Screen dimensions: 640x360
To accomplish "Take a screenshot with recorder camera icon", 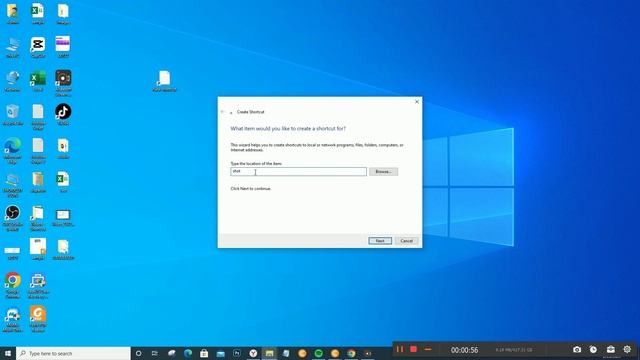I will point(577,349).
